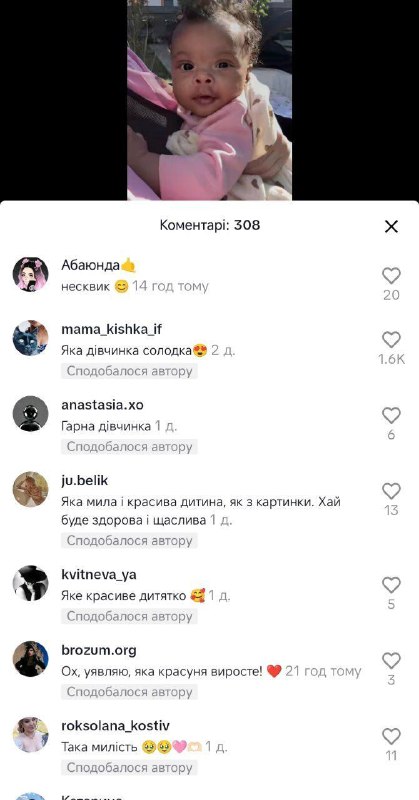Tap heart beside kvitneva_ya comment

(x=391, y=585)
